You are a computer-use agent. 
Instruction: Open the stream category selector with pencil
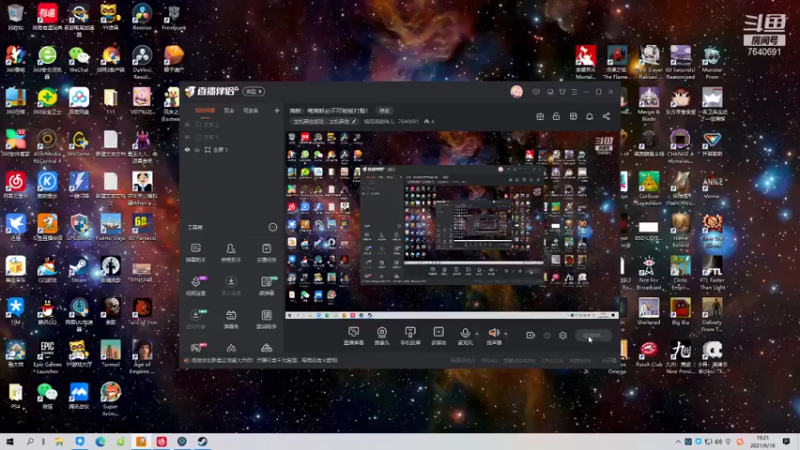[325, 121]
